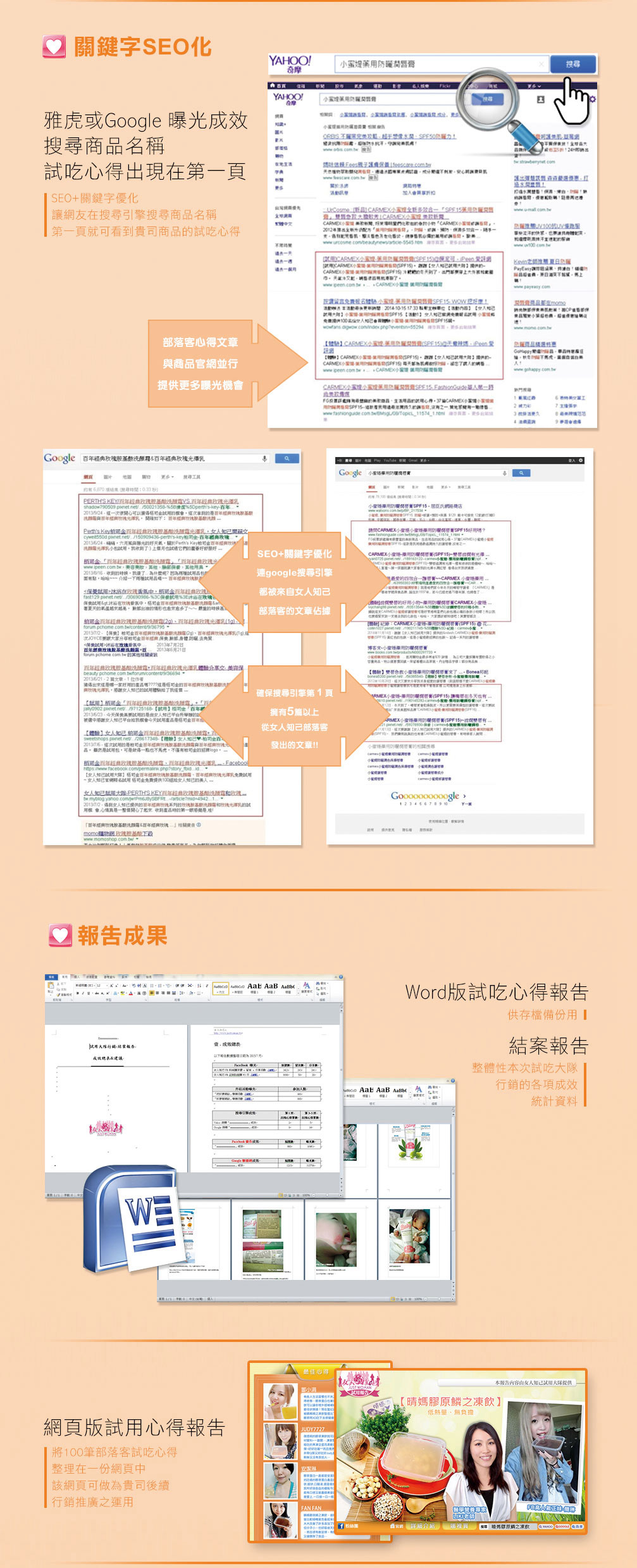Open YouTube in the right Google black bar

coord(391,460)
